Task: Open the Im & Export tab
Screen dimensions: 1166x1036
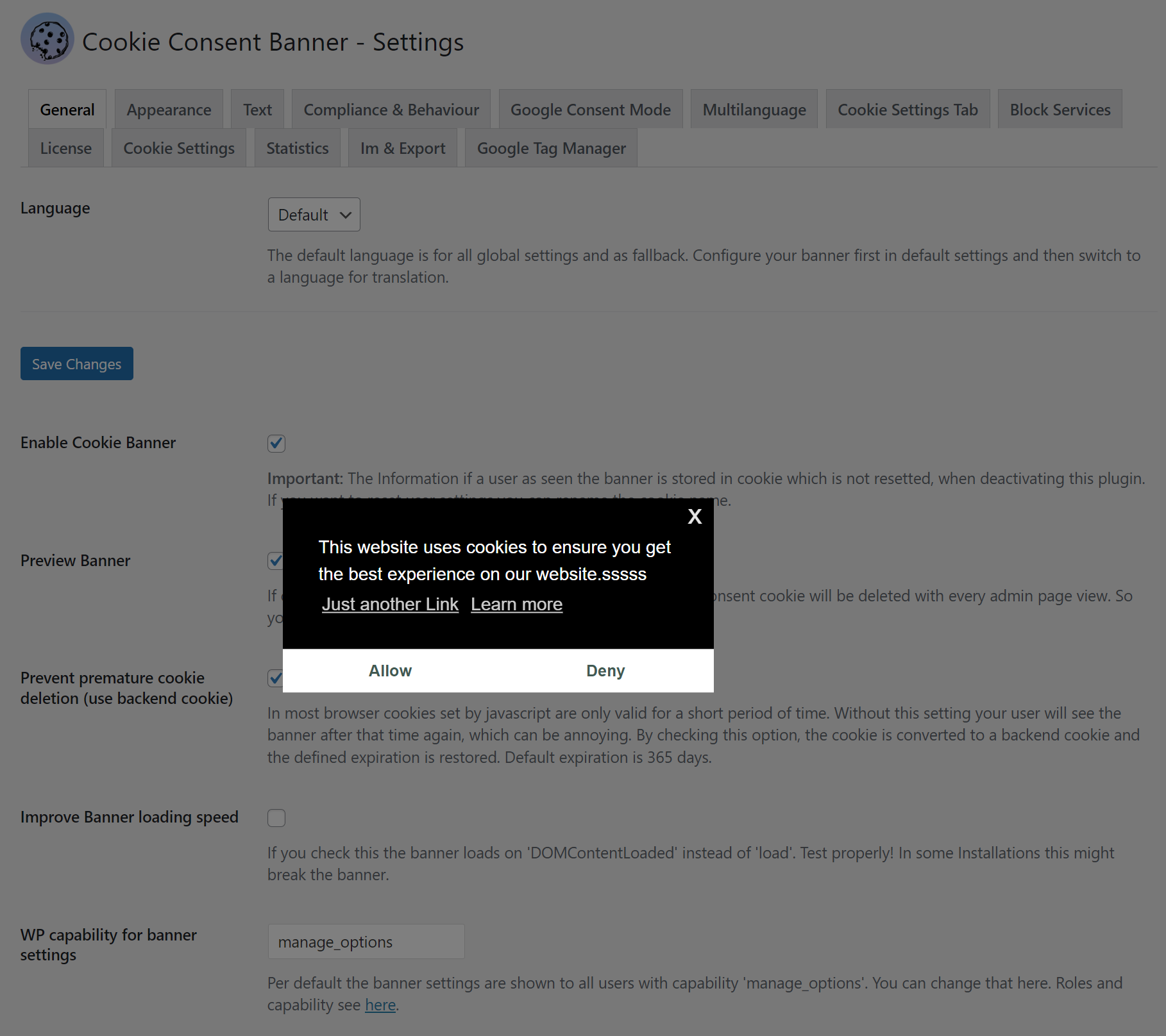Action: (403, 148)
